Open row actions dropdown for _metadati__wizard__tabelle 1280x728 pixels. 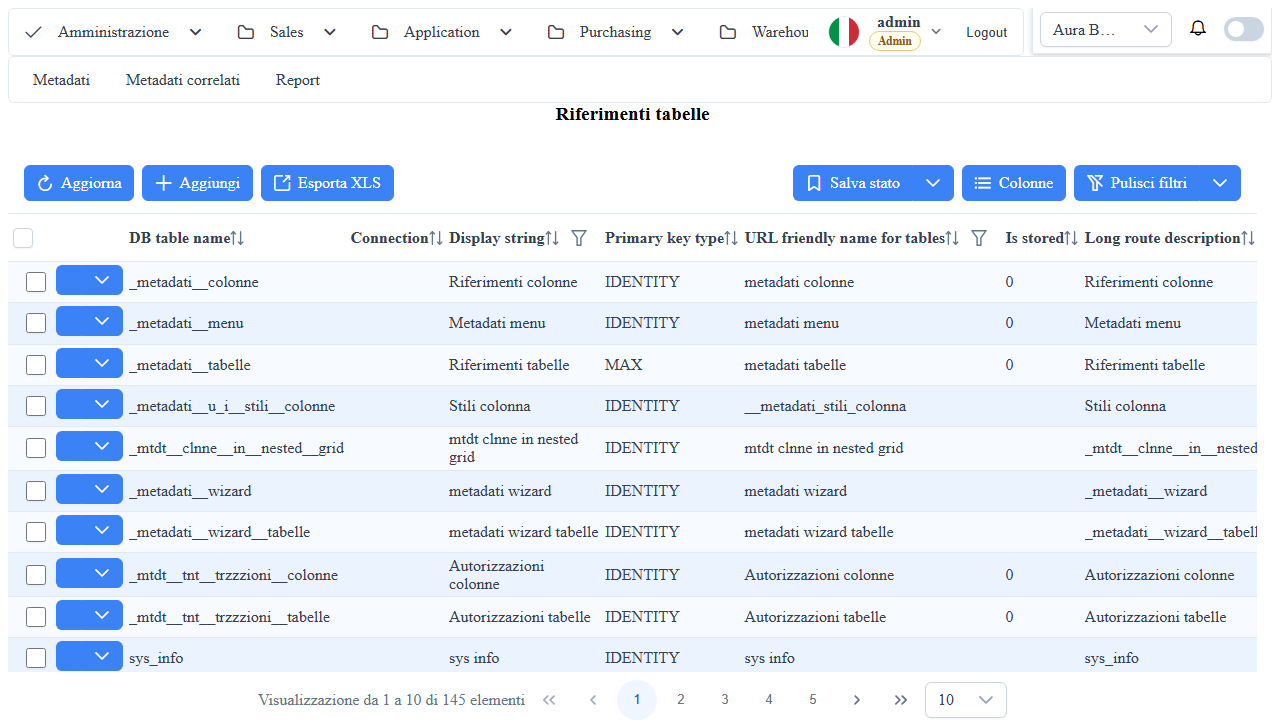point(89,530)
